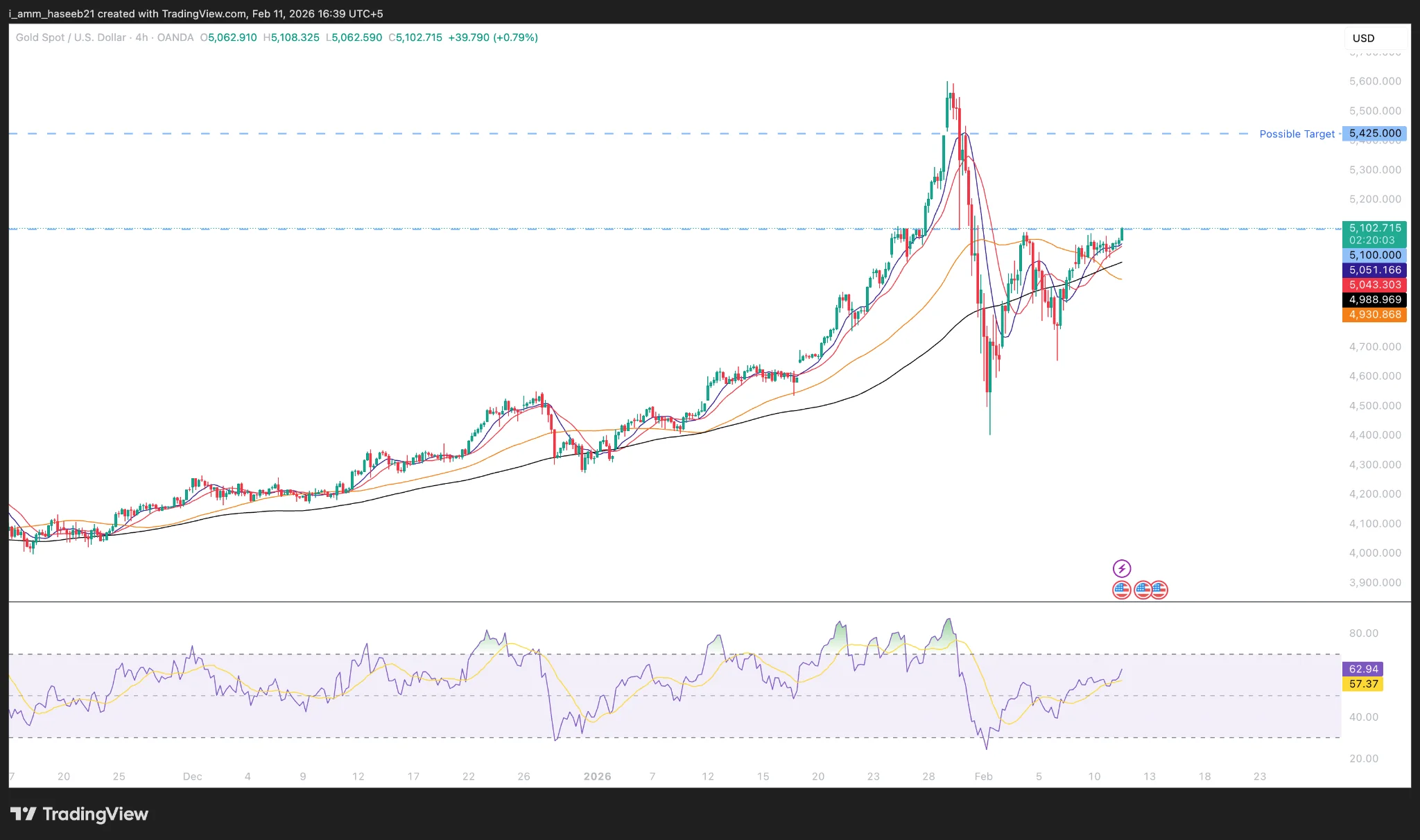Click the middle US flag event icon
The width and height of the screenshot is (1420, 840).
coord(1142,590)
